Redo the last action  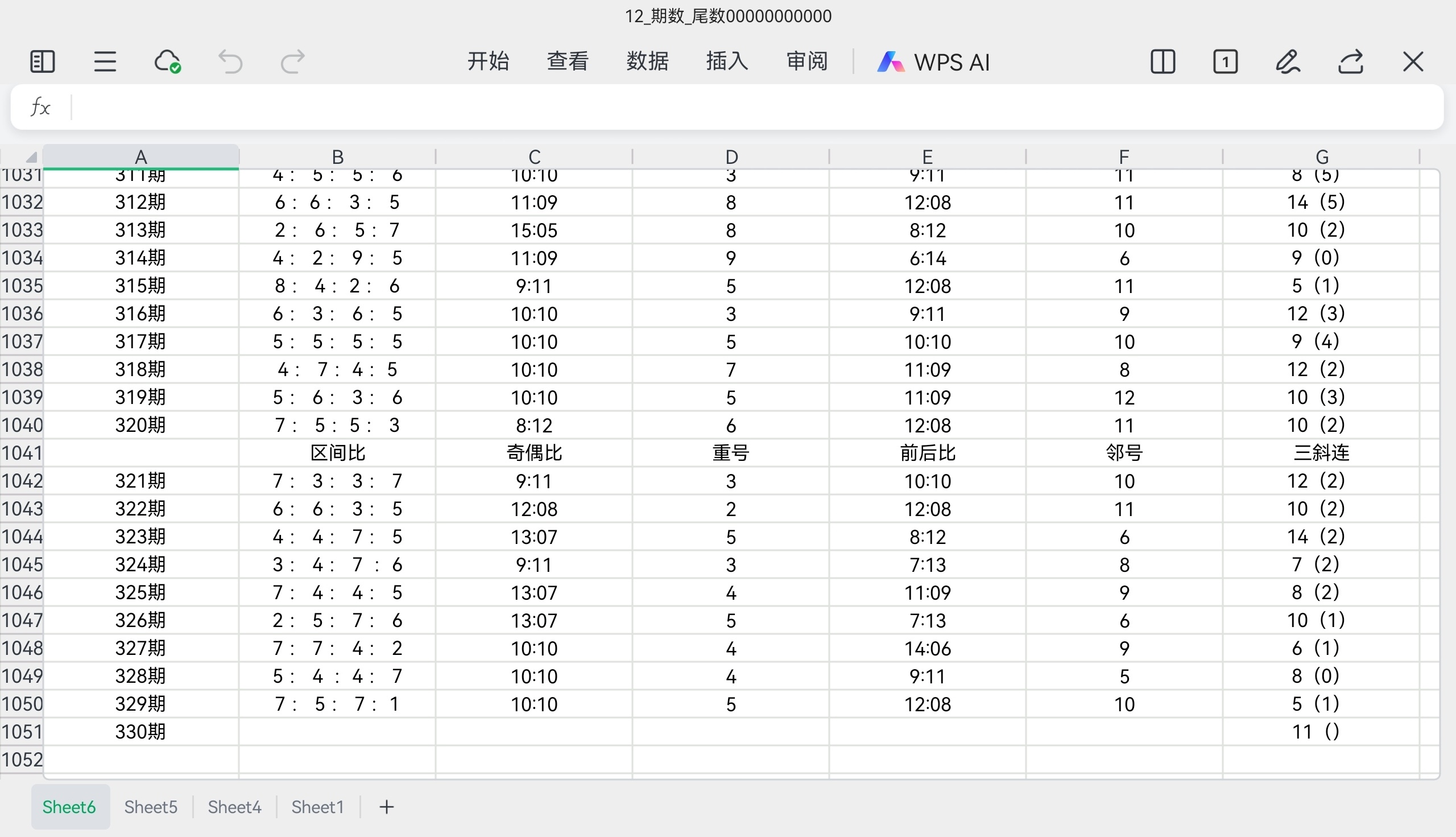(292, 61)
